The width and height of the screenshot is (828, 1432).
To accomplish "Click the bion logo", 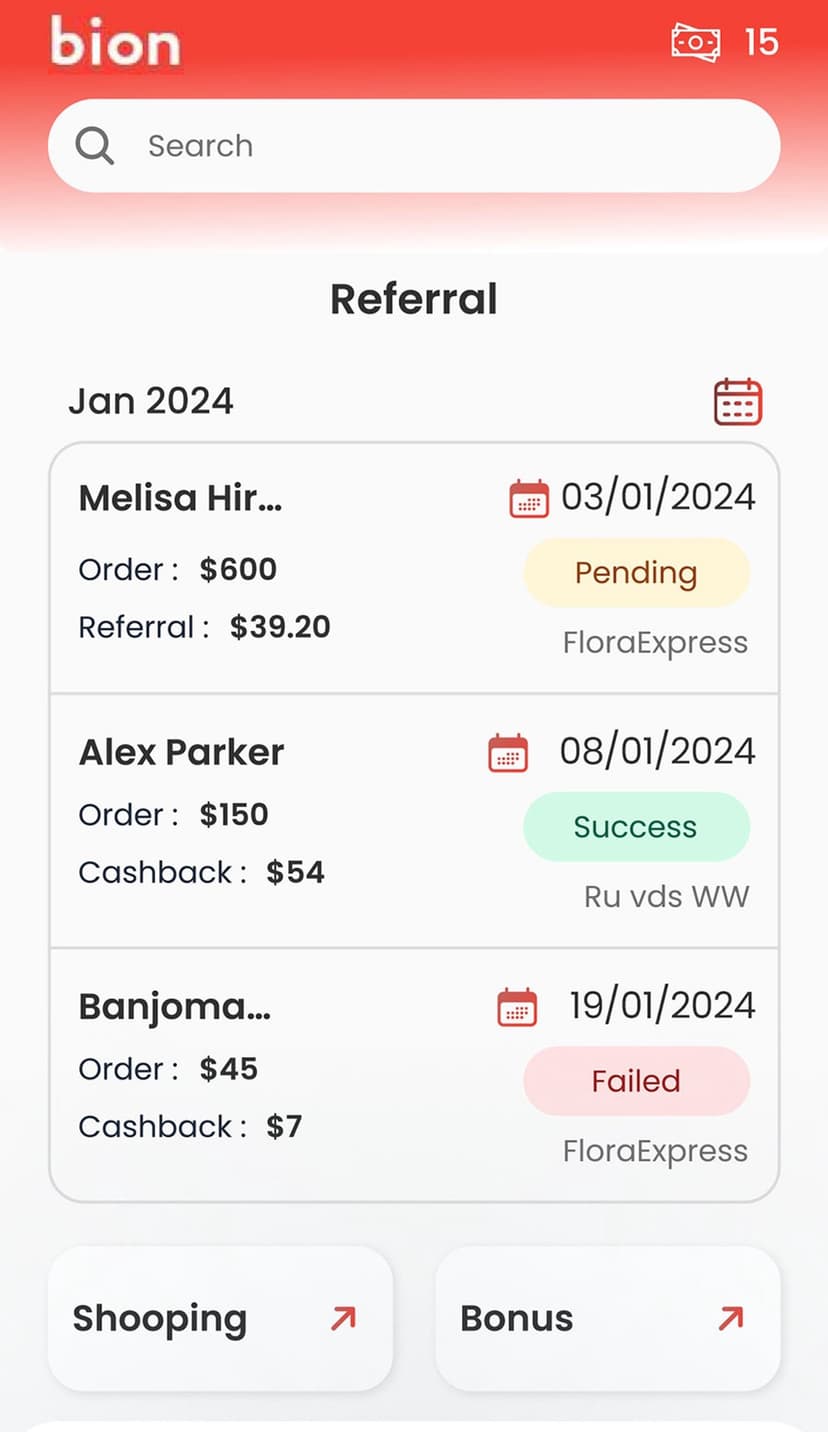I will pyautogui.click(x=115, y=43).
